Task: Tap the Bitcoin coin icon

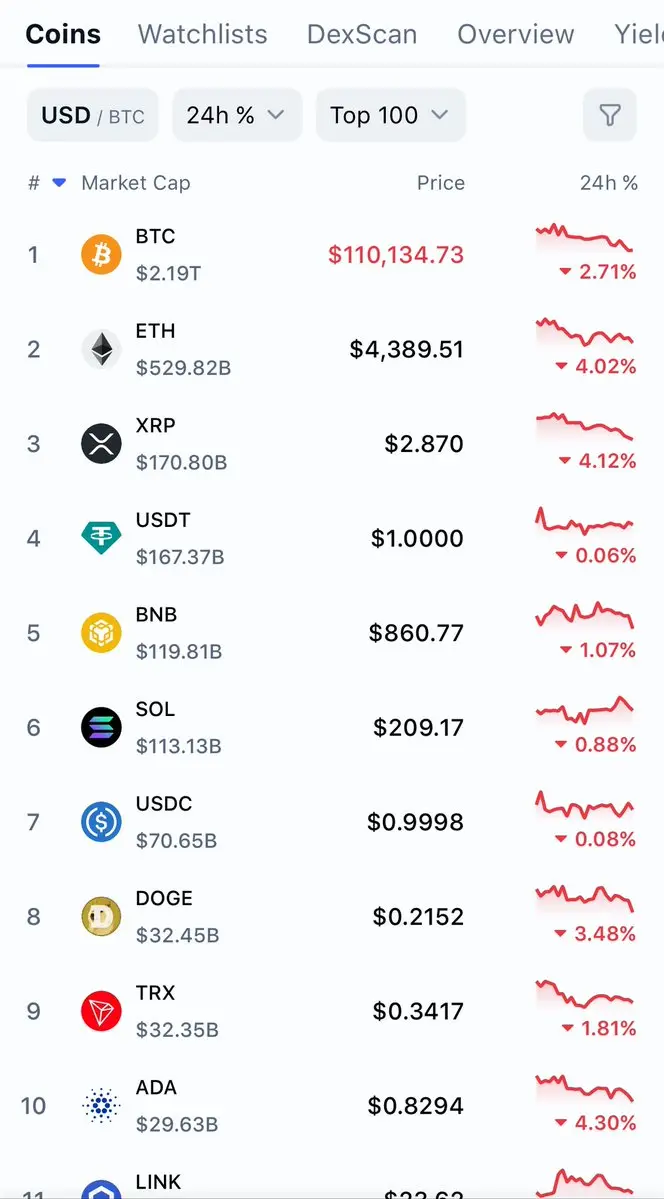Action: pos(101,255)
